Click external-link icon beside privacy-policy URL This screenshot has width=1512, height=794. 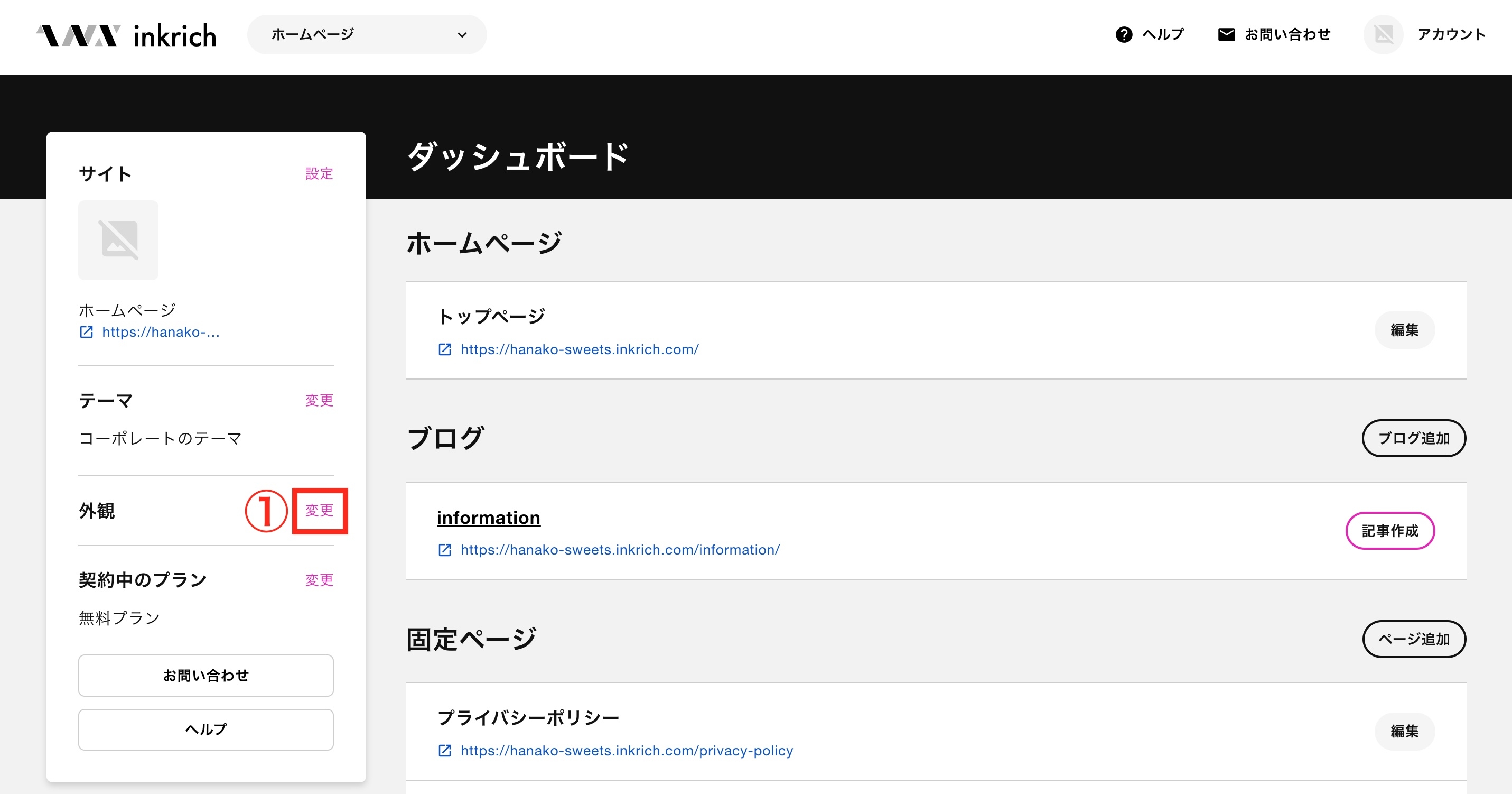pos(445,751)
